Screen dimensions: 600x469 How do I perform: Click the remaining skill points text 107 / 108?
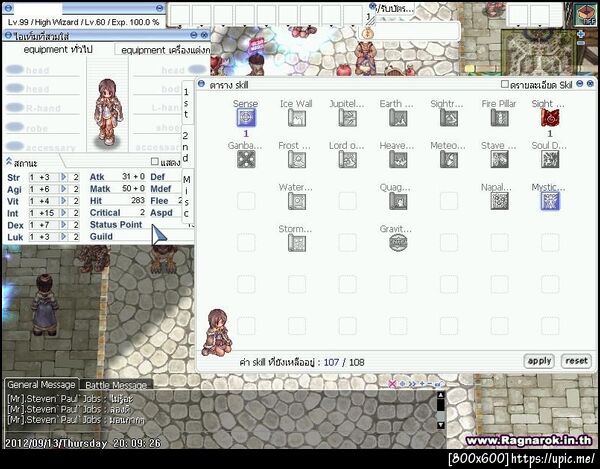pos(344,362)
